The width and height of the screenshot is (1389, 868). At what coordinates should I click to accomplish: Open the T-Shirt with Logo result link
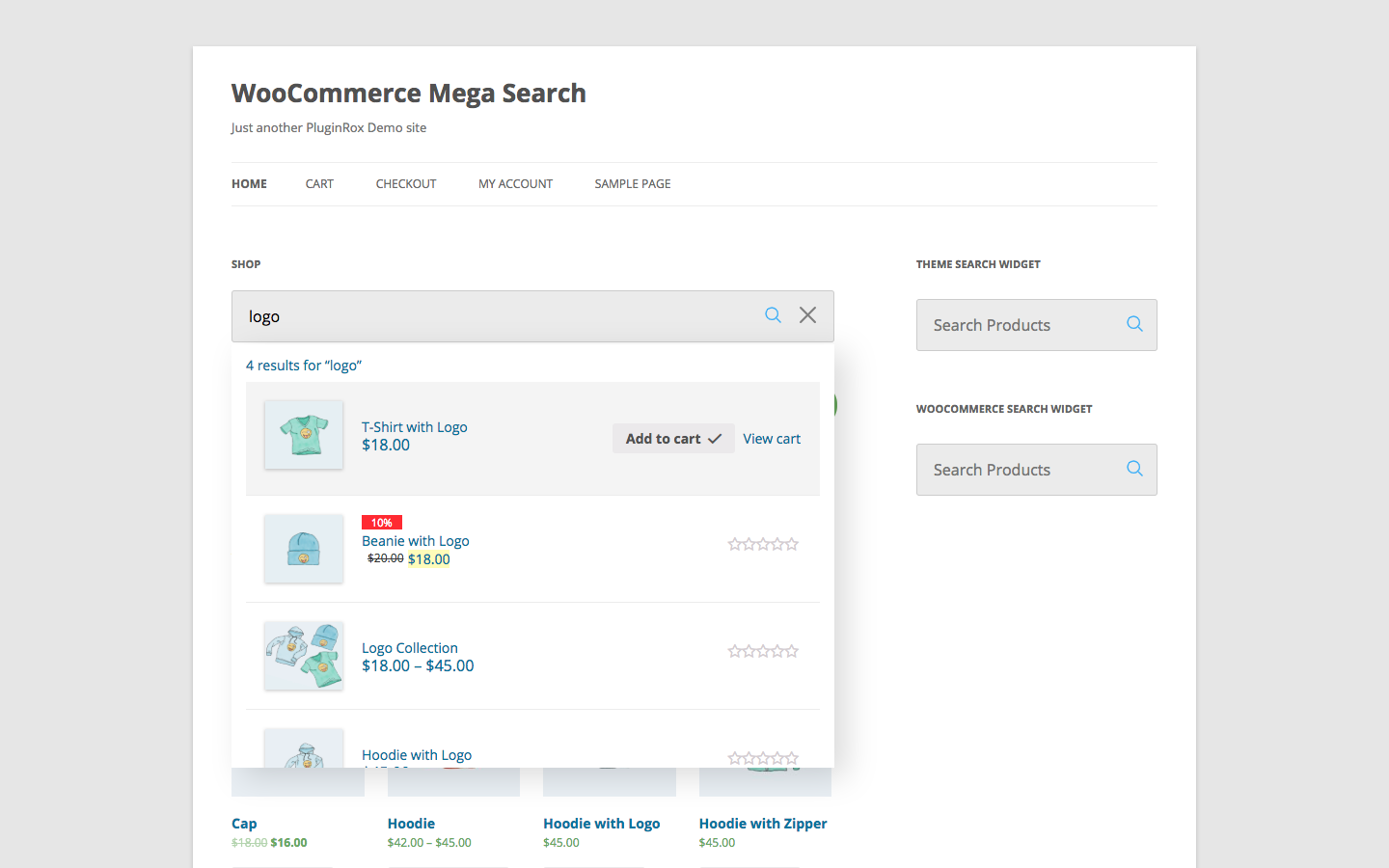coord(415,427)
